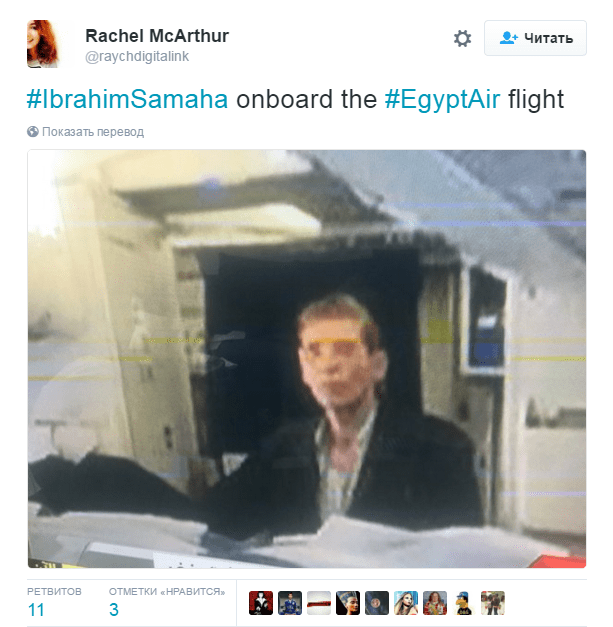Click the follow person-plus icon in Читать button
Screen dimensions: 613x627
[508, 38]
